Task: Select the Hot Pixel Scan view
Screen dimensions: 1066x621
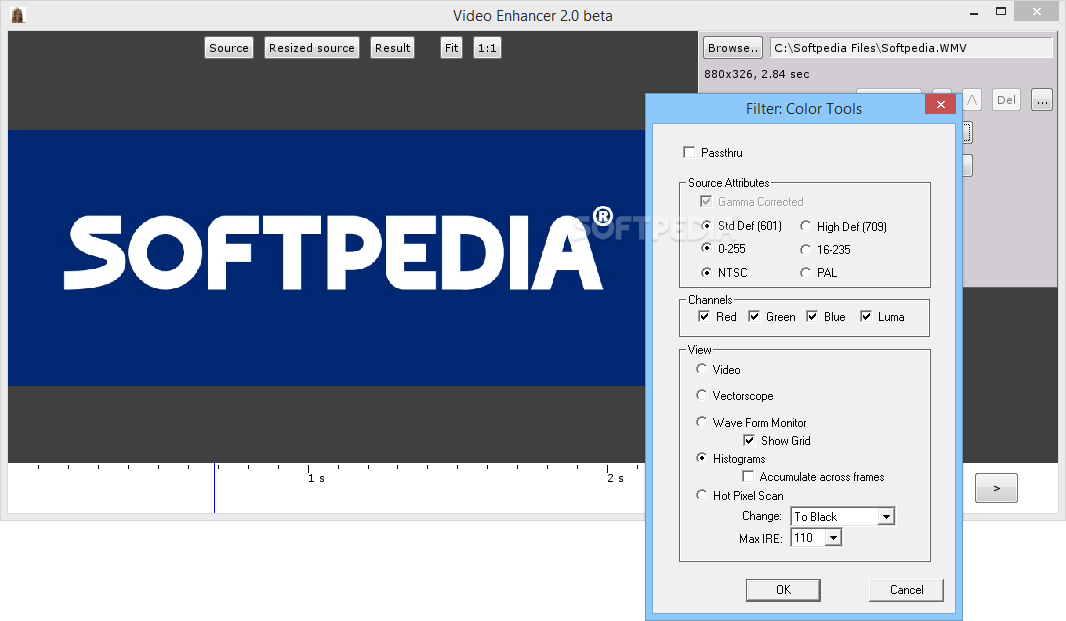Action: point(701,495)
